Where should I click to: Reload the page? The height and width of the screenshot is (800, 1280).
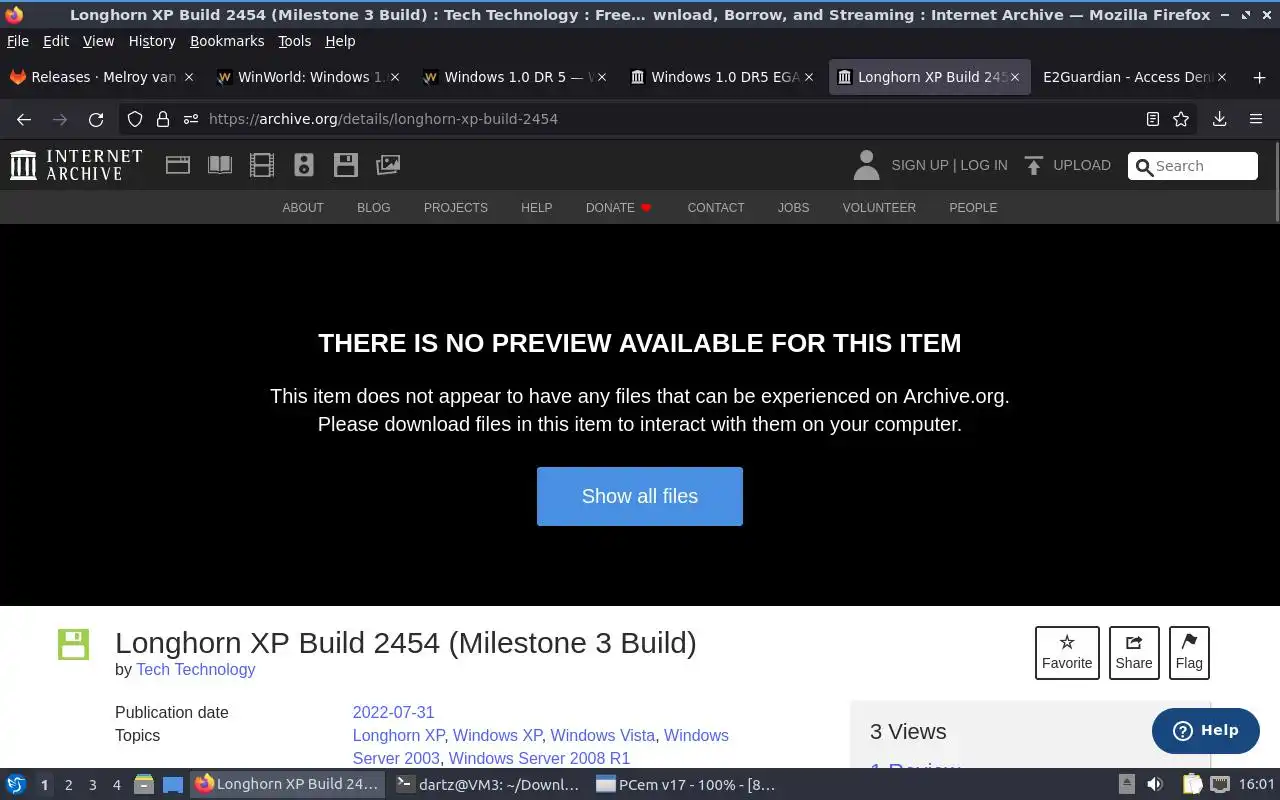point(96,119)
